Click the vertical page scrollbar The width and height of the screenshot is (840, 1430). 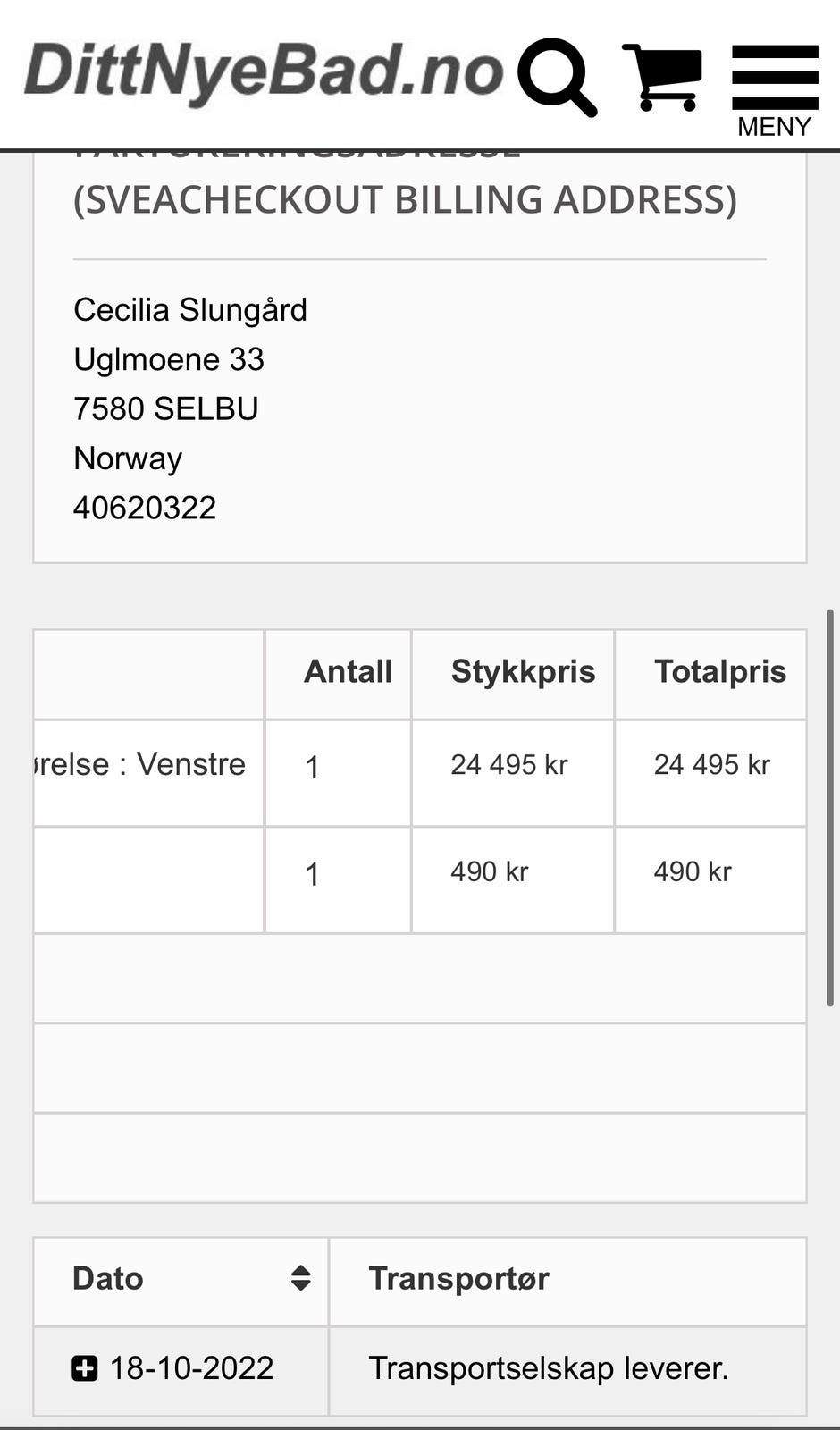[830, 808]
